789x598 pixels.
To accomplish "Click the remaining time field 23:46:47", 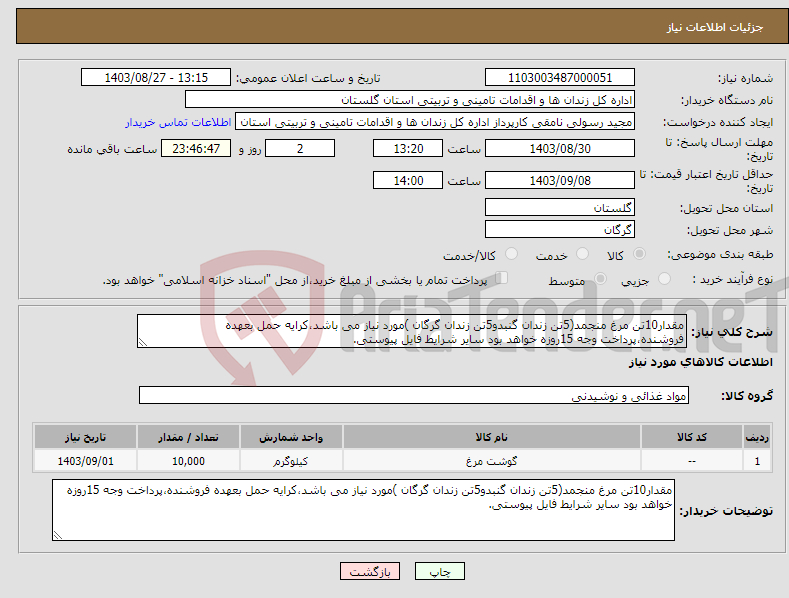I will [196, 148].
